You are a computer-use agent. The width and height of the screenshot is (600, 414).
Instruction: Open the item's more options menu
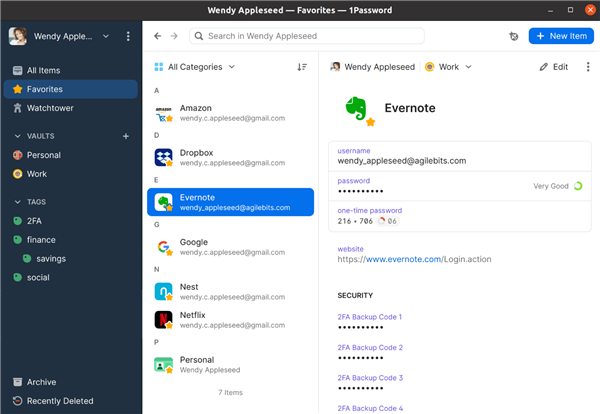coord(588,67)
